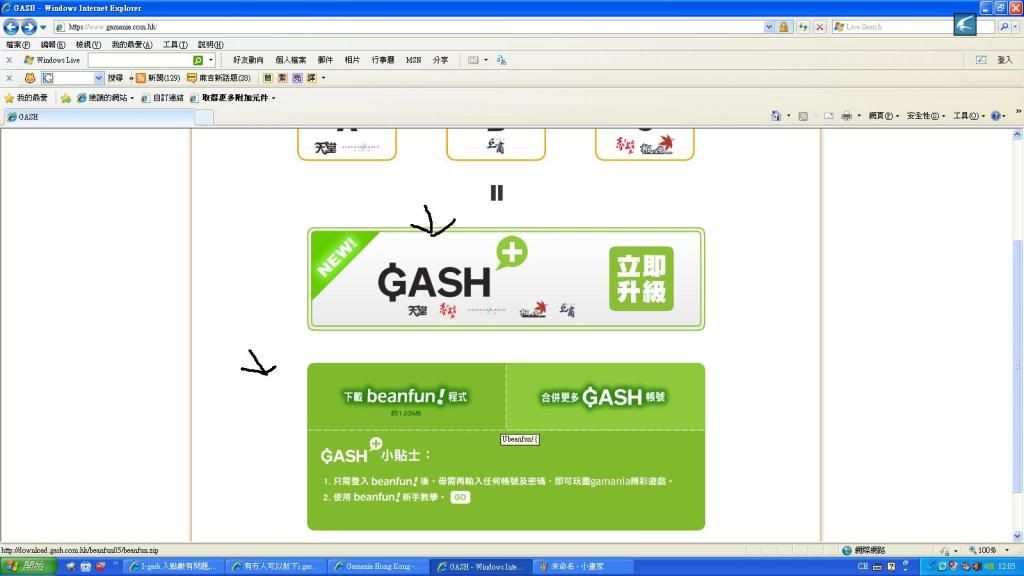Open the zoom level 100% dropdown
This screenshot has width=1024, height=576.
[x=992, y=550]
